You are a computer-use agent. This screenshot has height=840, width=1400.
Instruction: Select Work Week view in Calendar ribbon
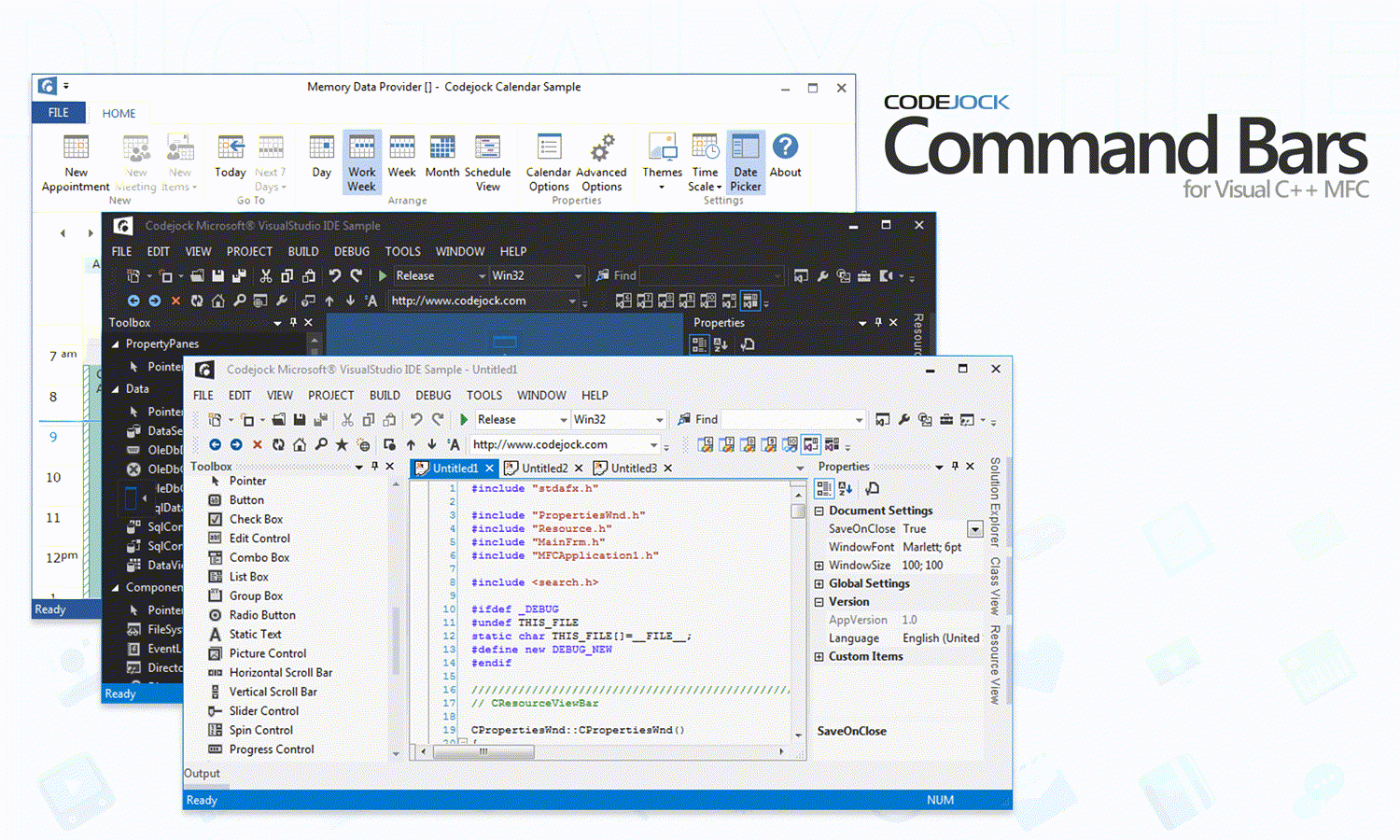[x=361, y=162]
